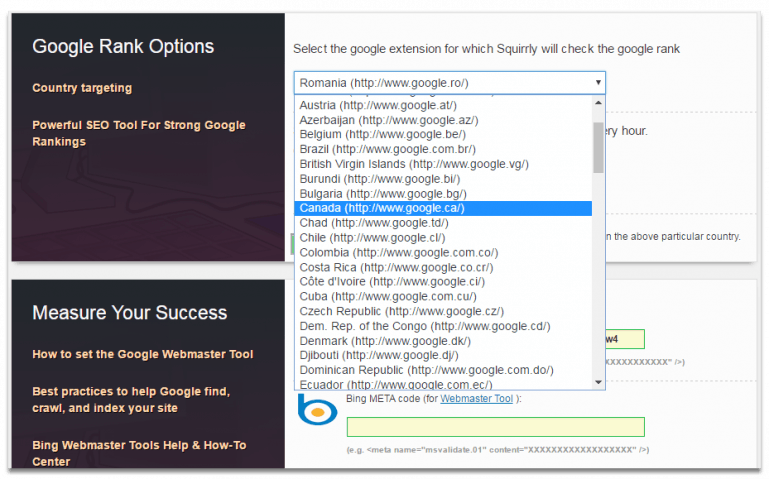Open the Romania google extension dropdown
Image resolution: width=769 pixels, height=479 pixels.
450,83
